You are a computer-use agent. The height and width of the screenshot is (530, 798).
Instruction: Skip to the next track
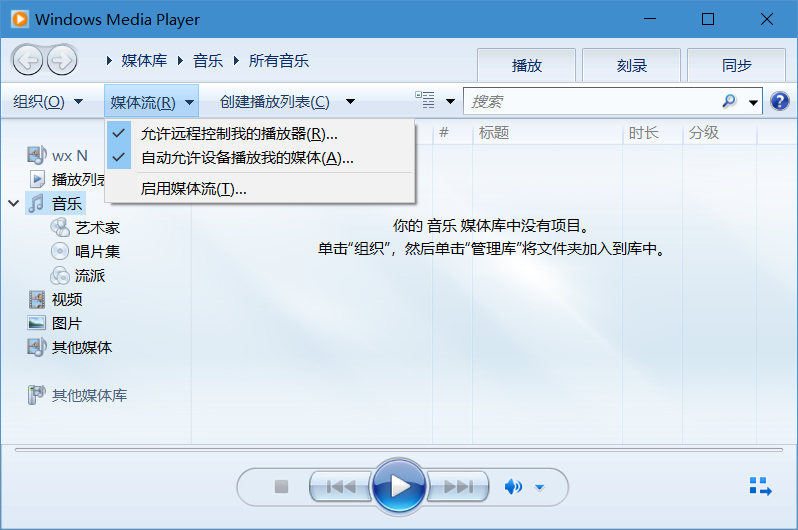(458, 487)
